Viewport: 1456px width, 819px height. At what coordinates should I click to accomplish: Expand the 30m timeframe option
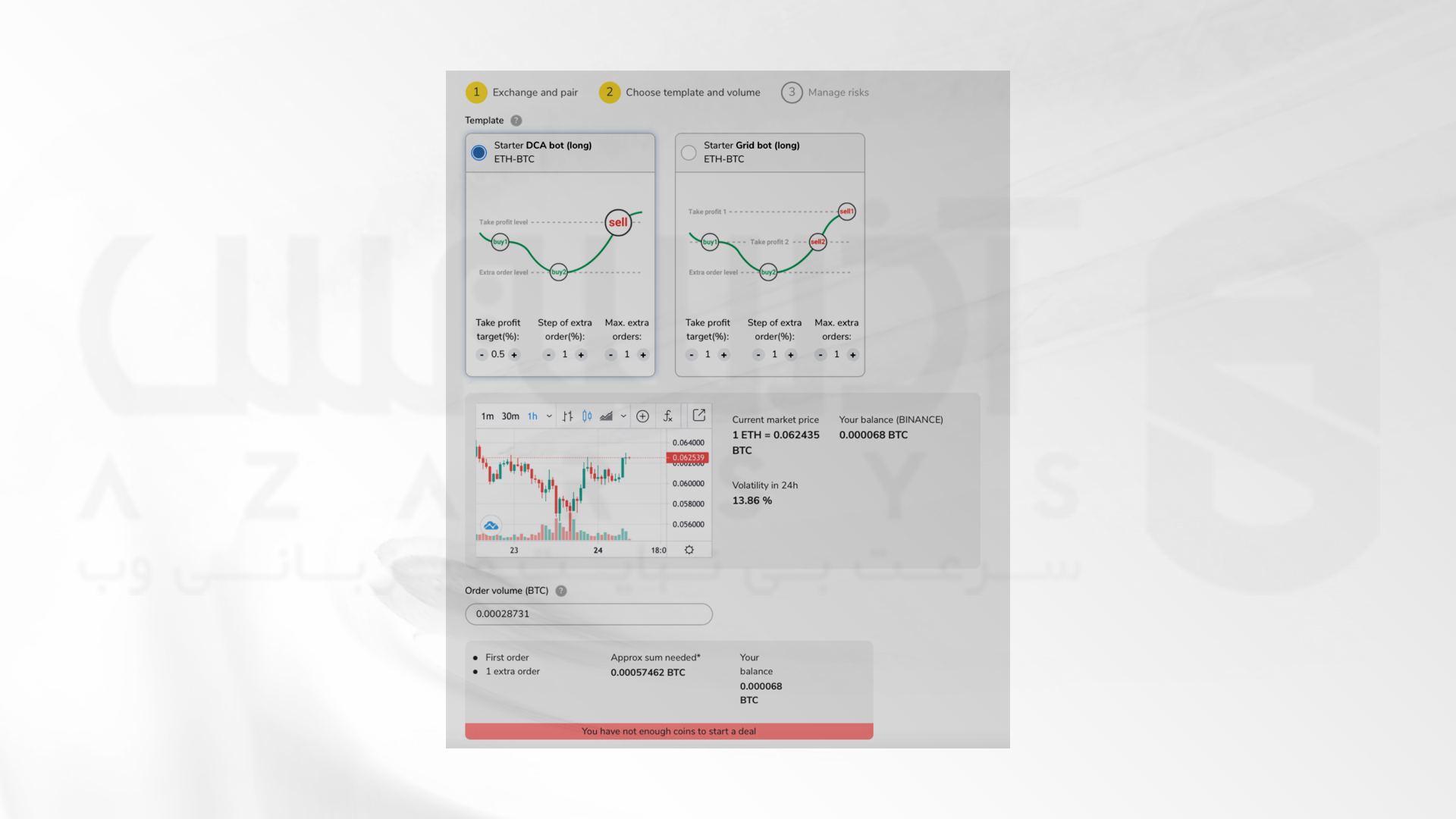tap(510, 416)
